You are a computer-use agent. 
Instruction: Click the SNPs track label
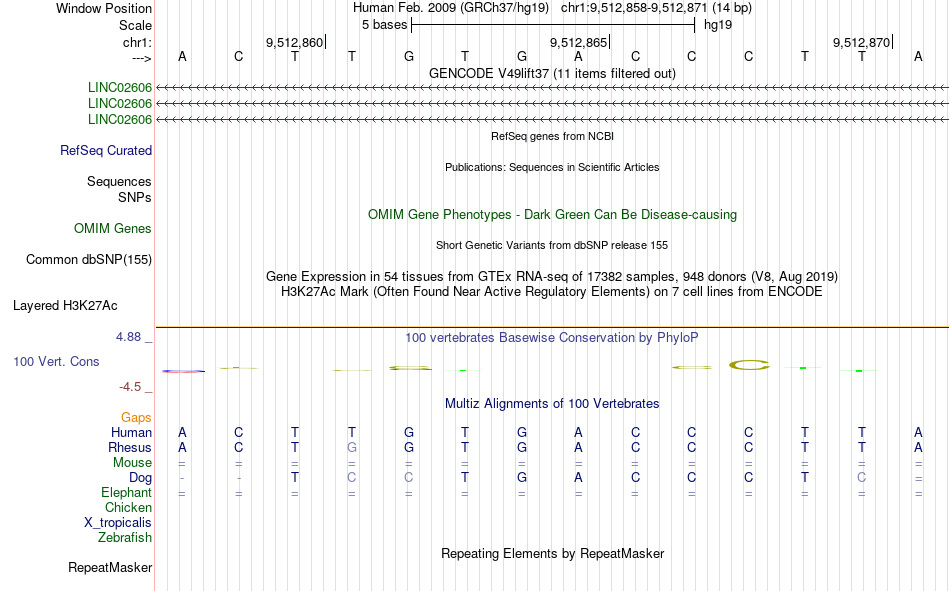pyautogui.click(x=135, y=198)
